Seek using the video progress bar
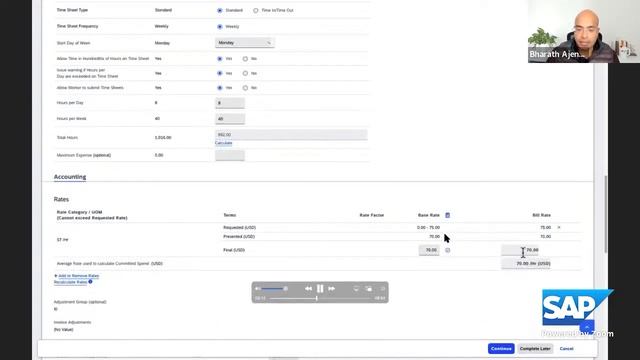 click(x=321, y=298)
